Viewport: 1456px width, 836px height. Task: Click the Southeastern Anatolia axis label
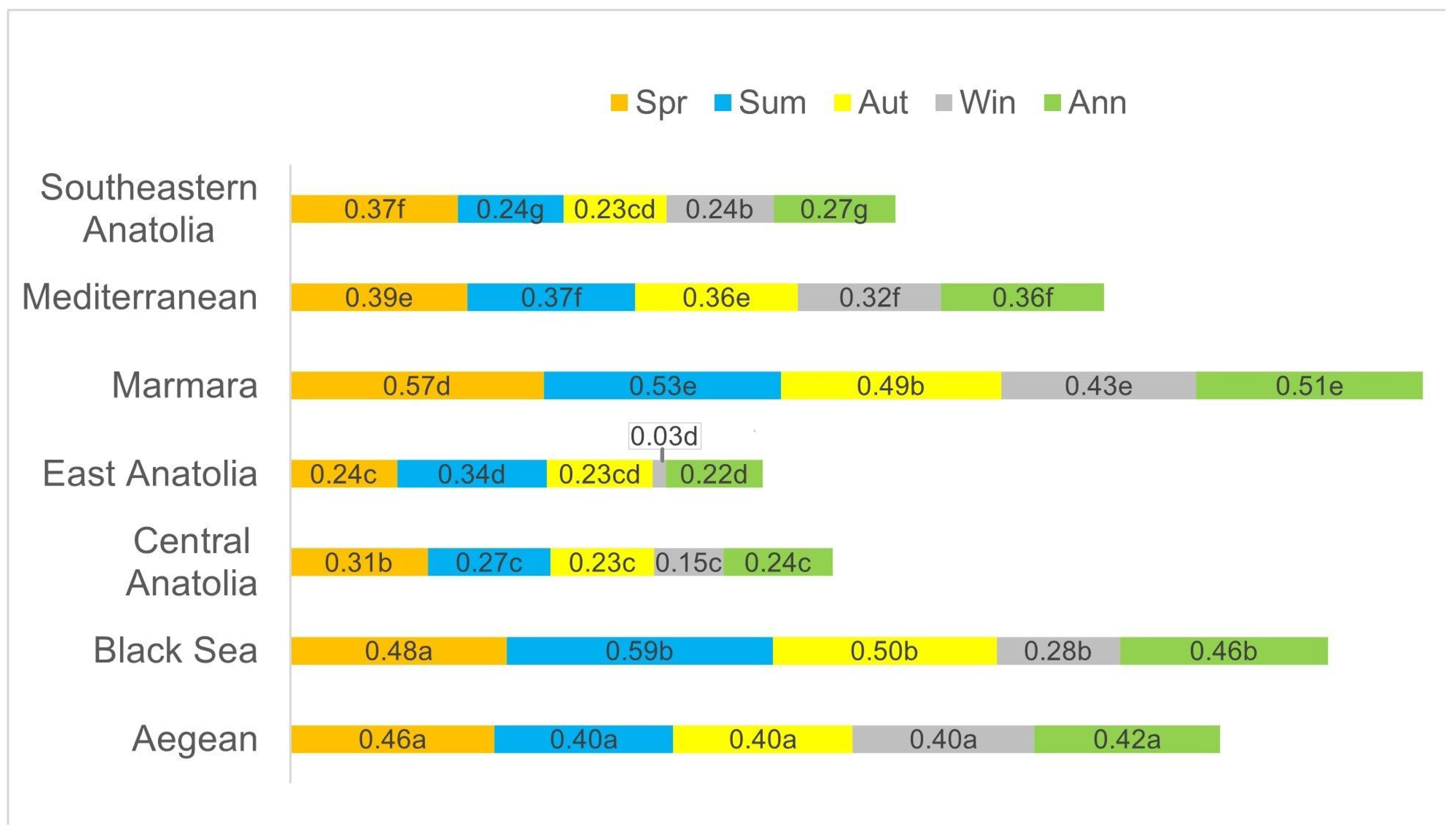[149, 209]
